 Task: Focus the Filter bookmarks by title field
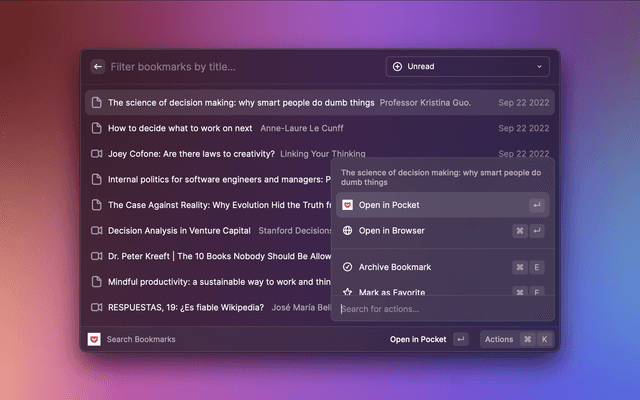(240, 67)
